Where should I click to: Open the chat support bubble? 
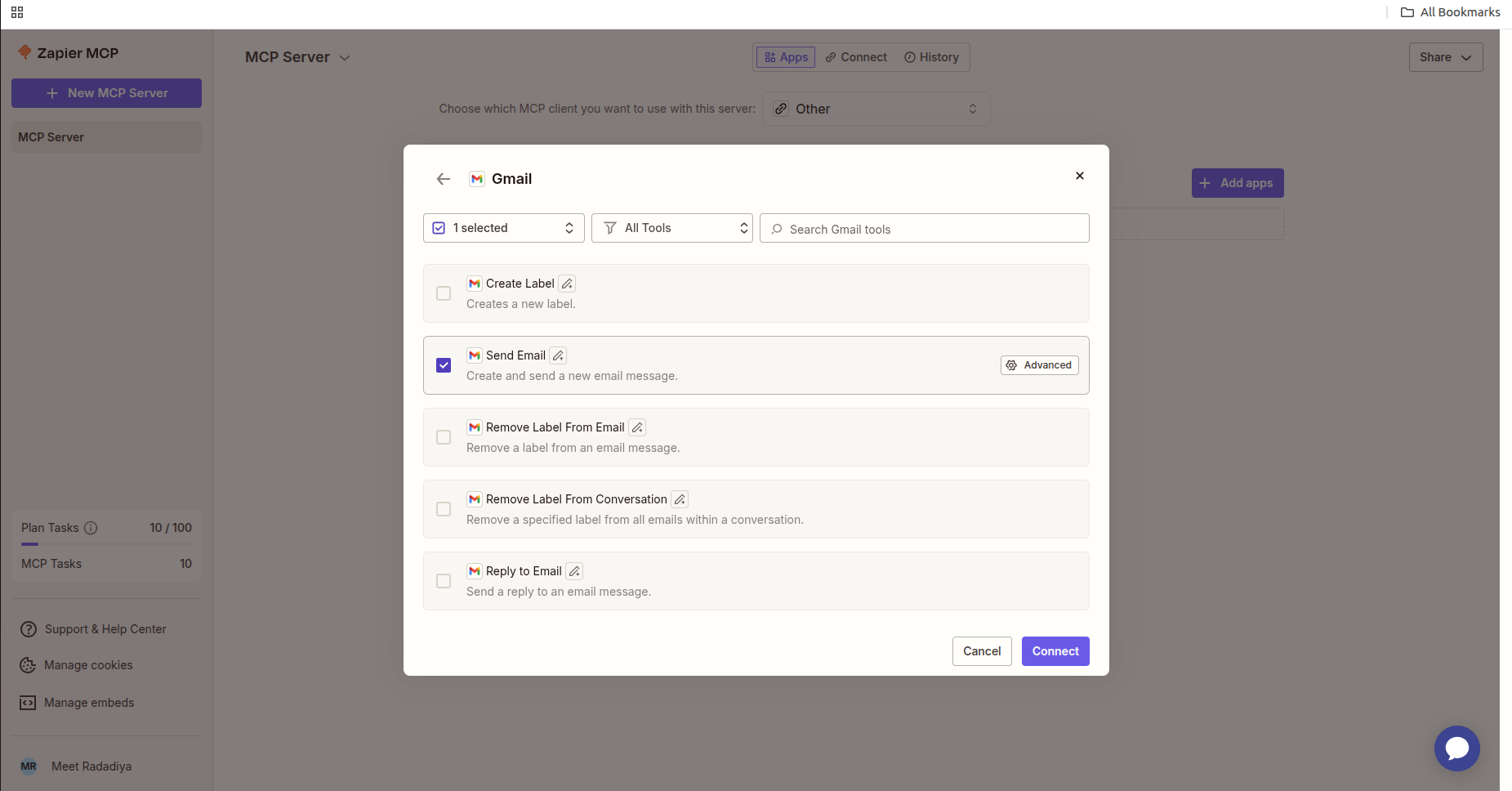coord(1457,749)
